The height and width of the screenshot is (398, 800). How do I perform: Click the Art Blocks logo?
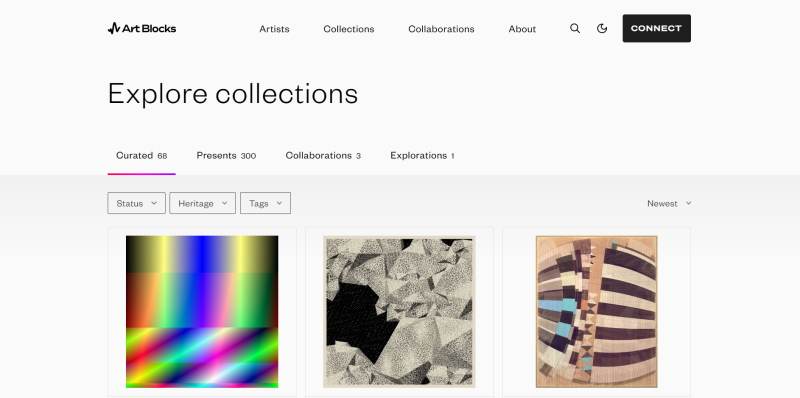[x=142, y=29]
